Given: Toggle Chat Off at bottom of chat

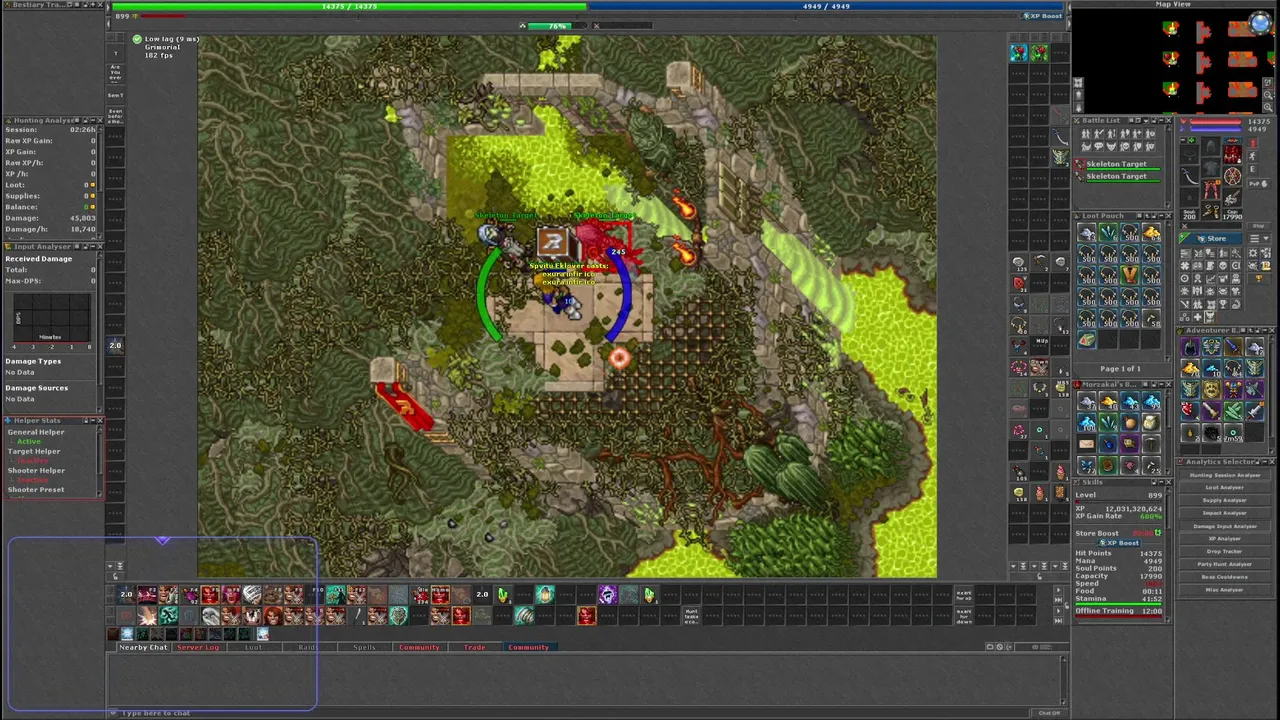Looking at the screenshot, I should [x=1049, y=713].
